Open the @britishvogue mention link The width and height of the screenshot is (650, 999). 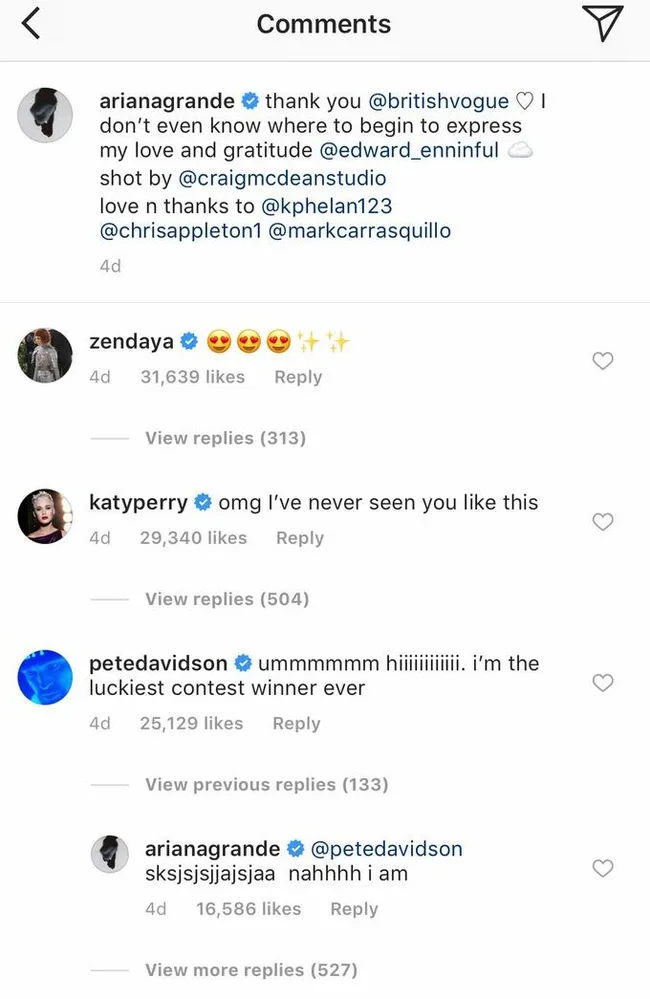tap(439, 101)
